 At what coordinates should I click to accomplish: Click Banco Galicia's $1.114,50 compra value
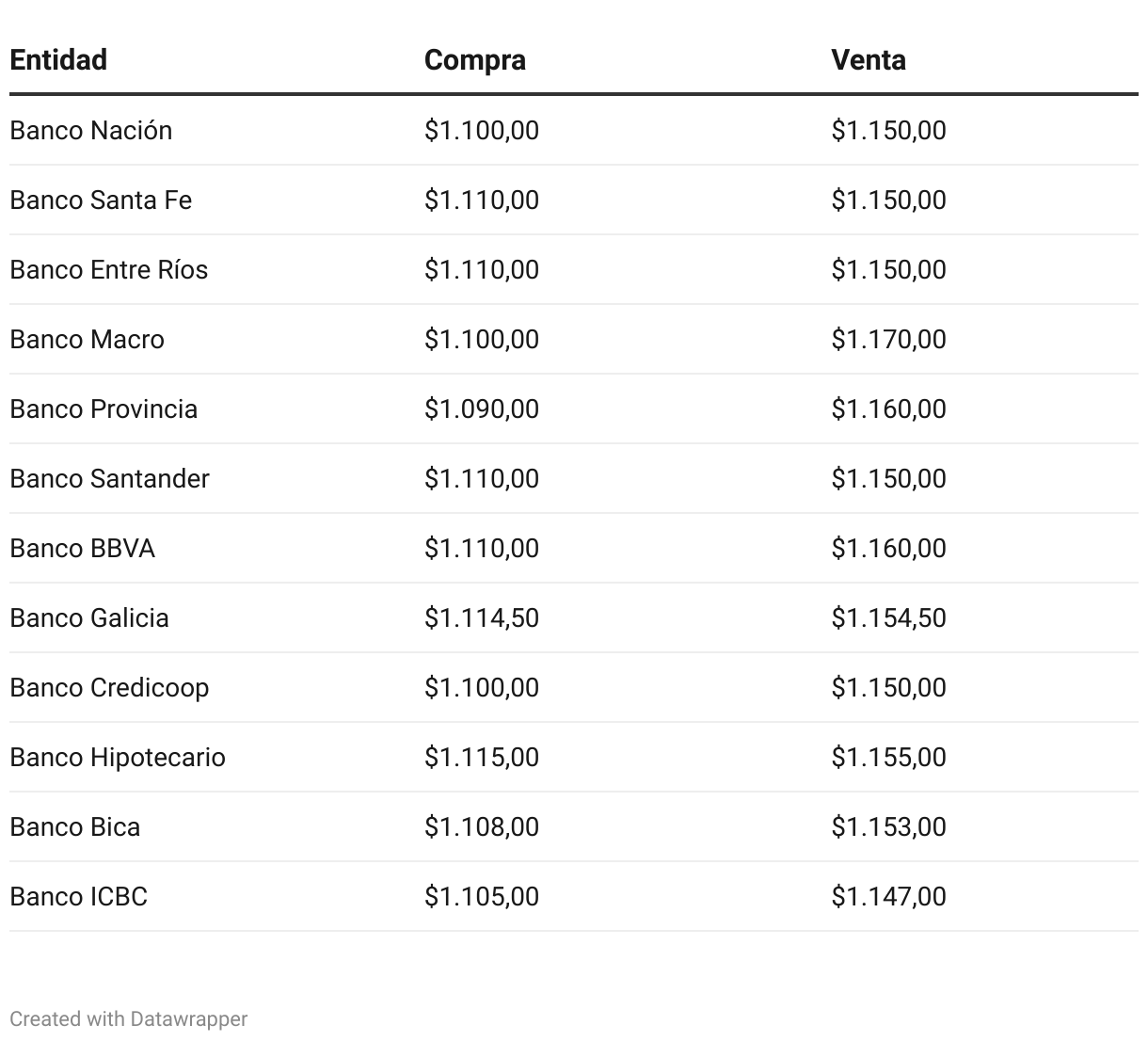click(x=481, y=617)
